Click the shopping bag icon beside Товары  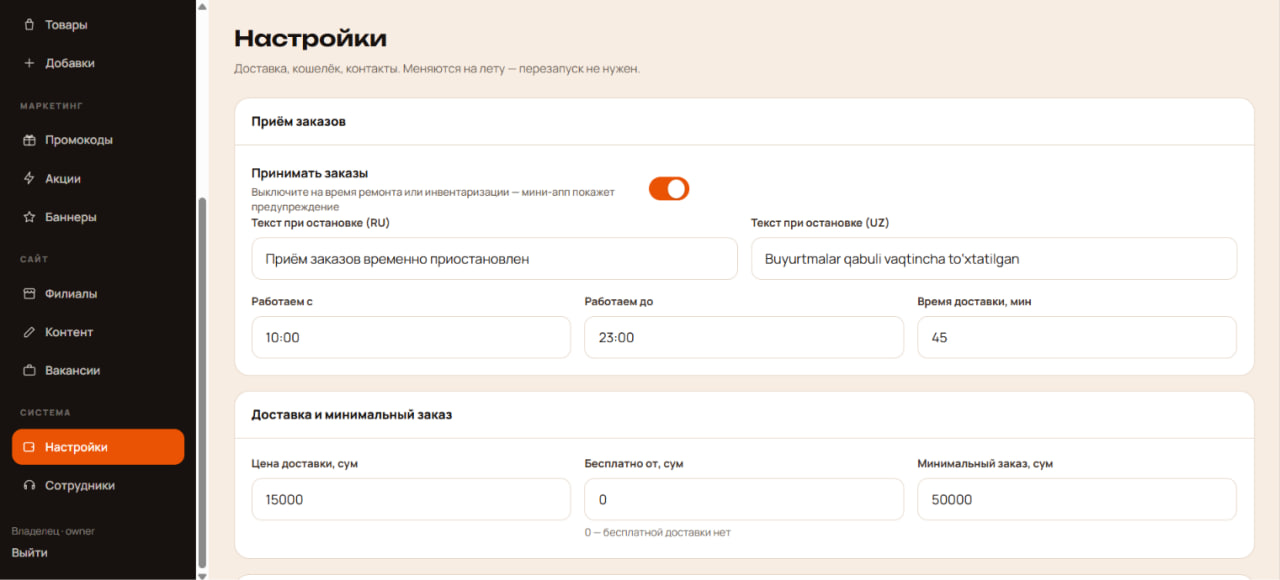point(29,24)
